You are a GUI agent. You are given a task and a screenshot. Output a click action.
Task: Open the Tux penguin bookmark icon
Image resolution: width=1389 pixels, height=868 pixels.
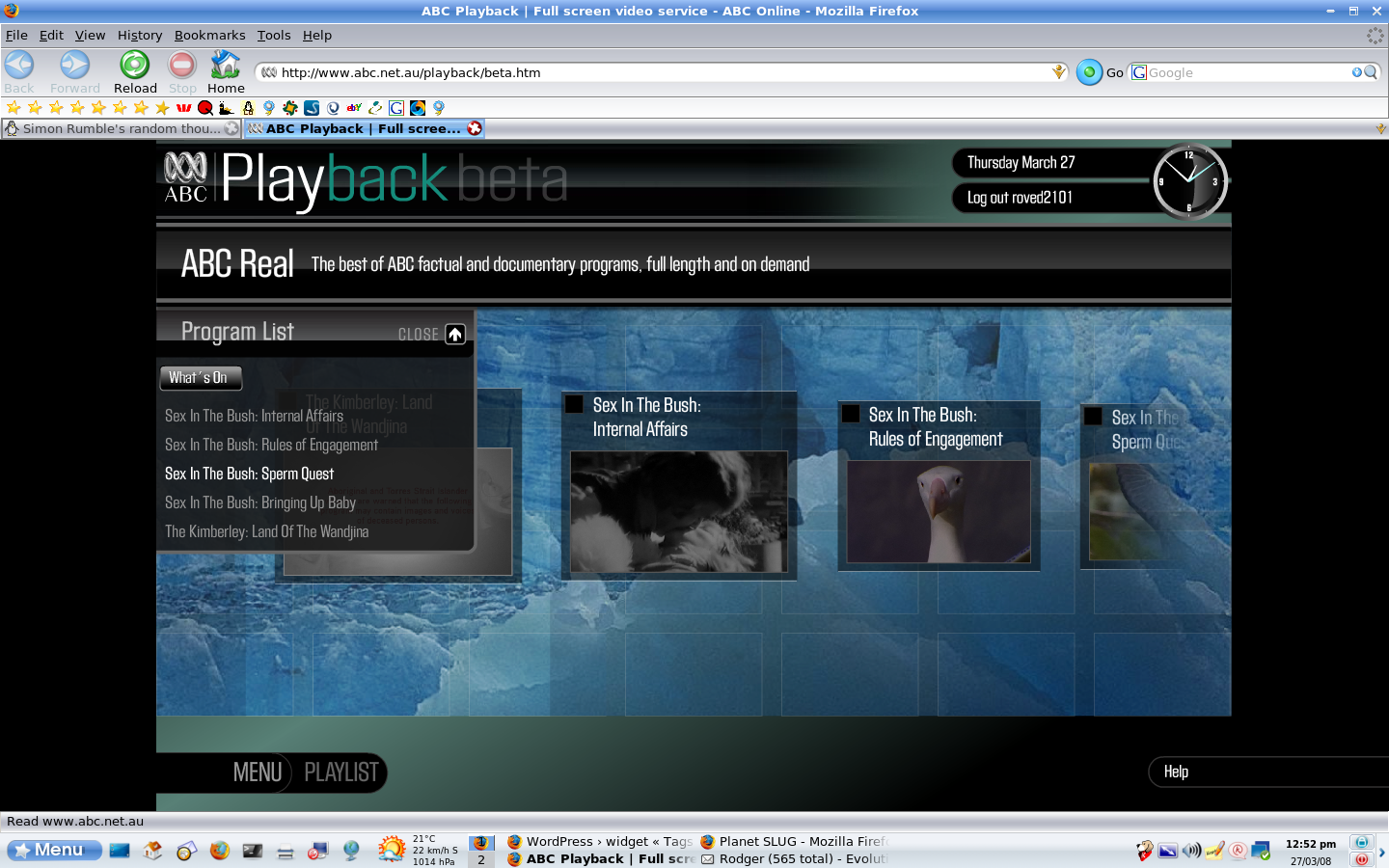tap(248, 108)
